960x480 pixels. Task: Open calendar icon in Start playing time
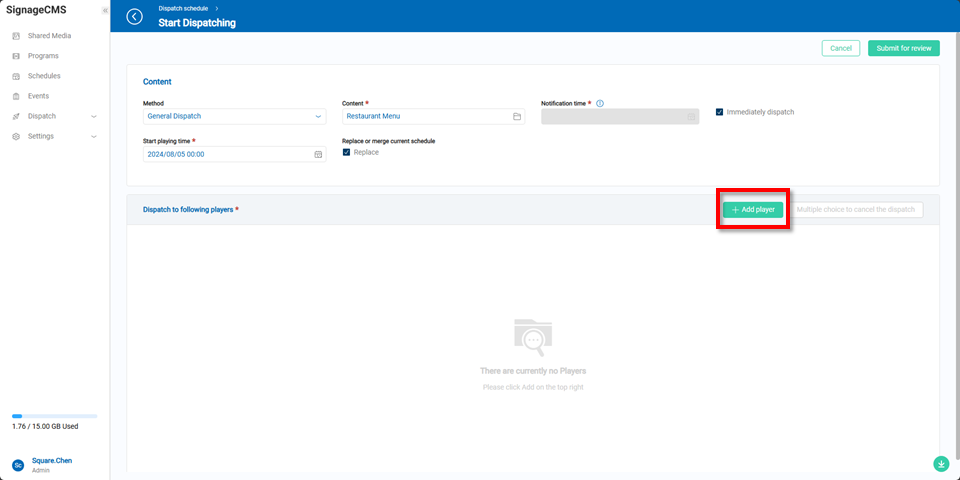(318, 155)
